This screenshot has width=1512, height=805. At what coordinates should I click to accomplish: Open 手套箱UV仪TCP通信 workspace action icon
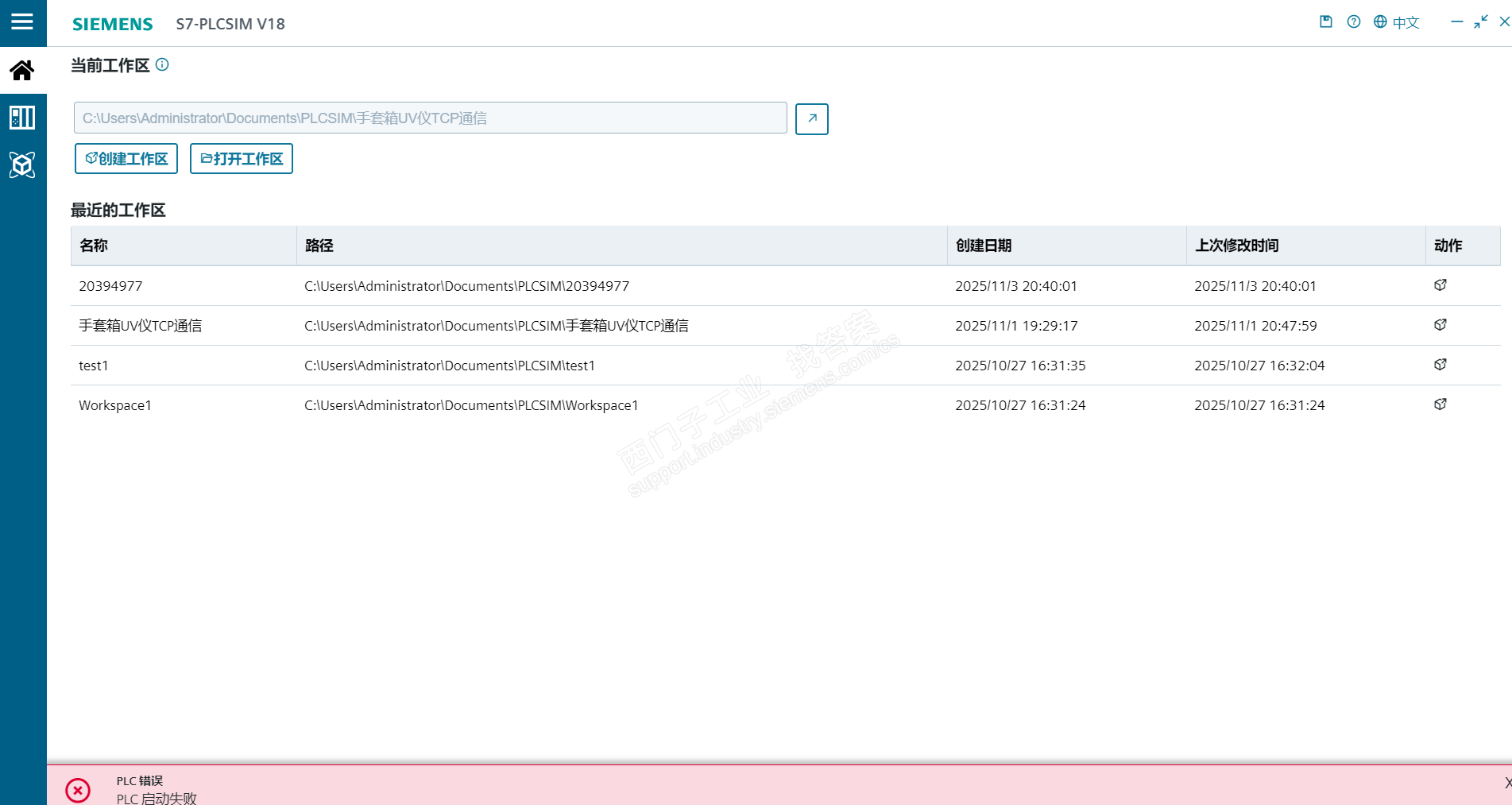[1440, 325]
